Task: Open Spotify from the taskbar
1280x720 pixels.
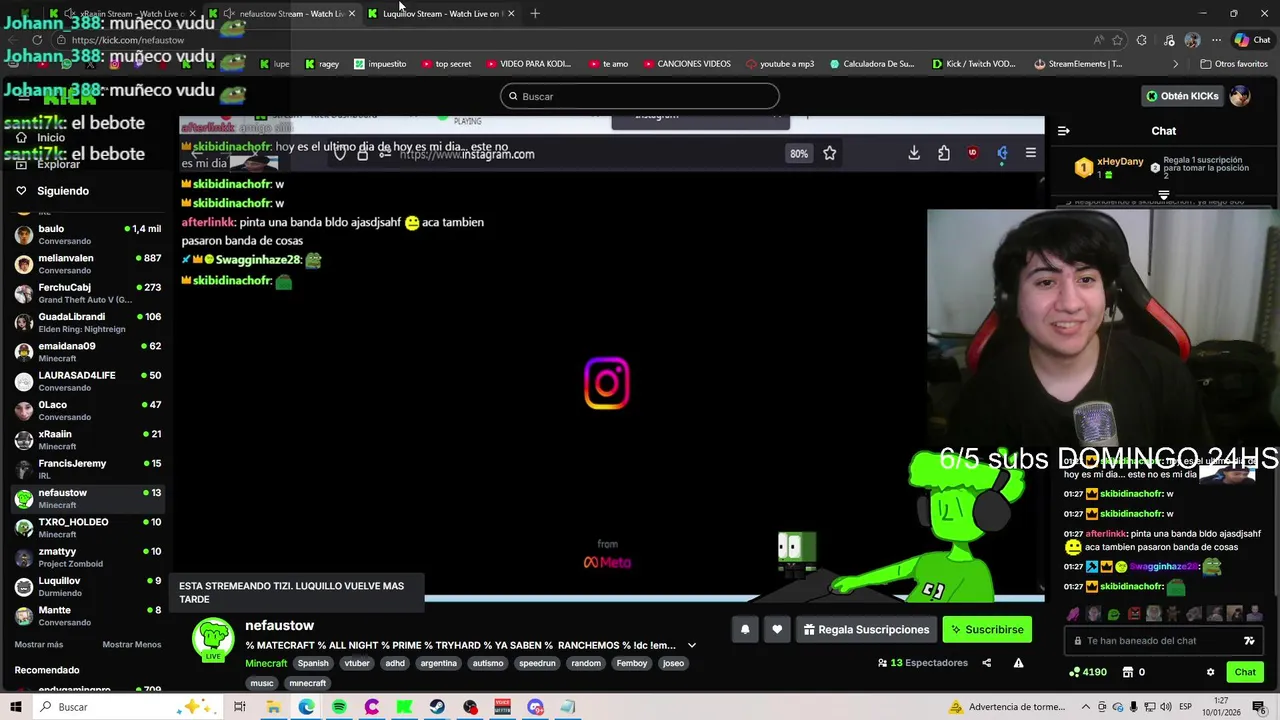Action: click(339, 707)
